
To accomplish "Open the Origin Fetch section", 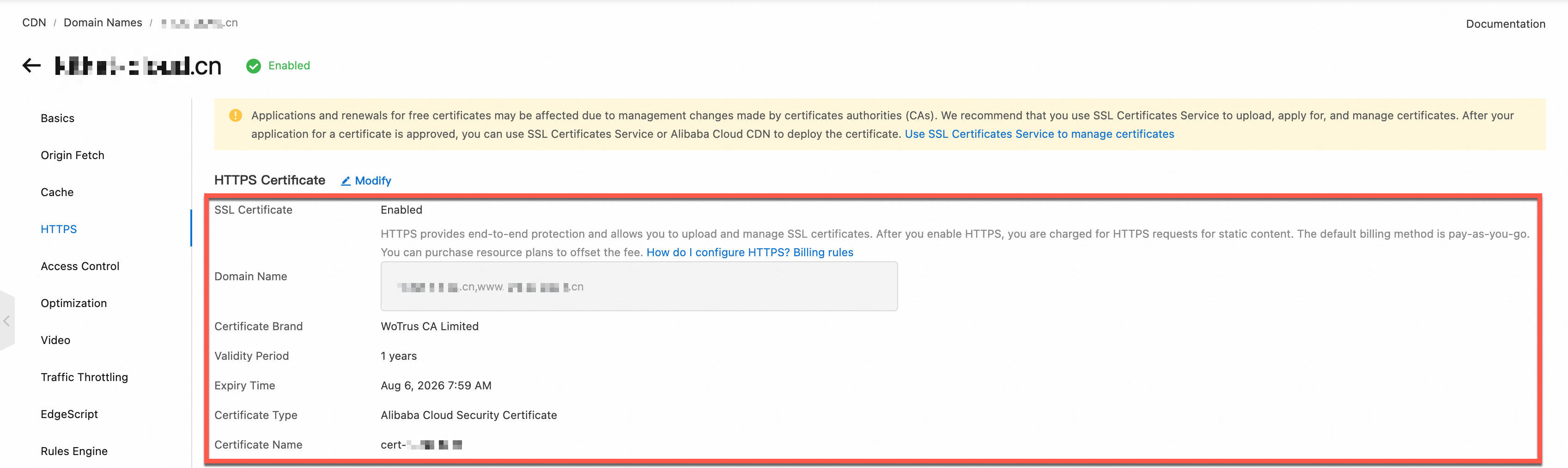I will (x=73, y=155).
